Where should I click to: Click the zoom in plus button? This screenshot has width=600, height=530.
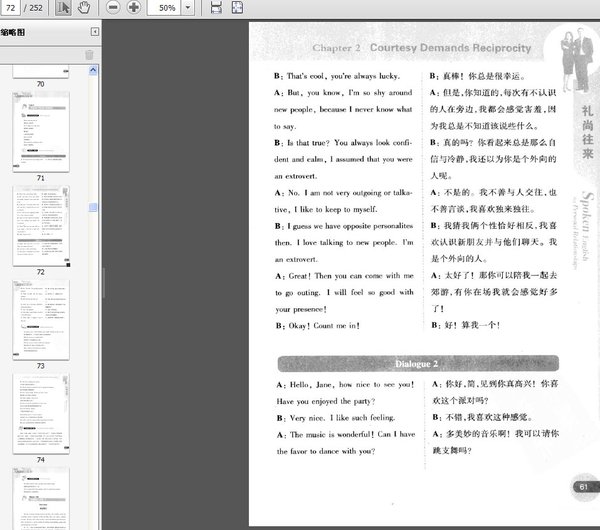pos(134,7)
